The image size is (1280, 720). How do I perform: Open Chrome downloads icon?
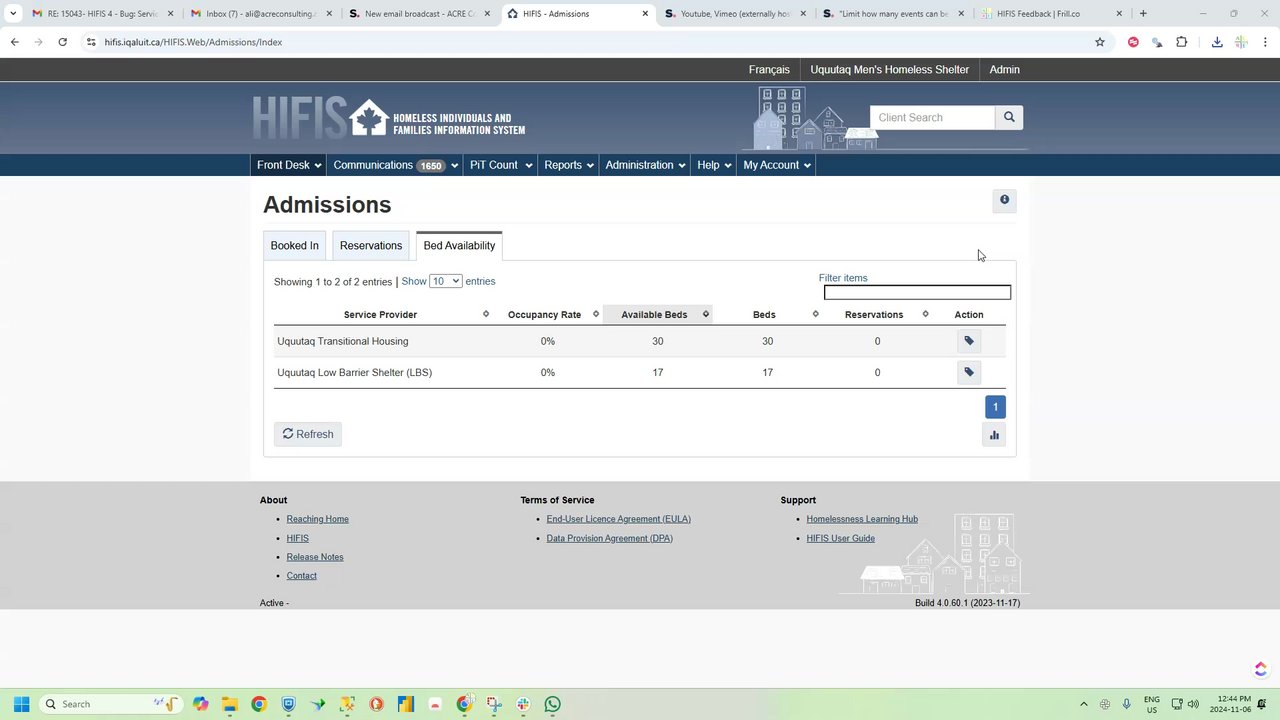pos(1217,42)
